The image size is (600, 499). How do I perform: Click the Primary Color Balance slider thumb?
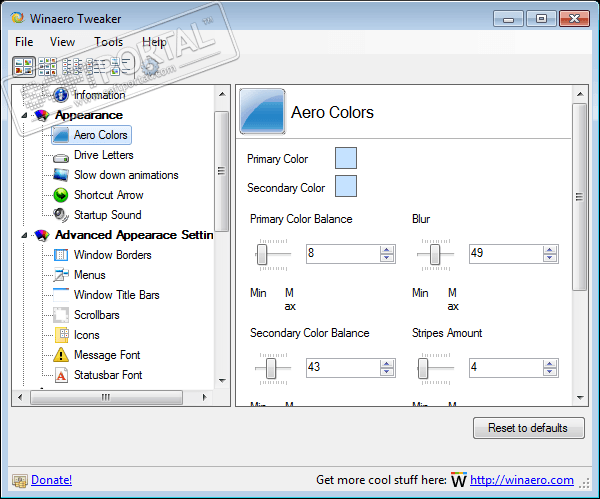[x=262, y=254]
